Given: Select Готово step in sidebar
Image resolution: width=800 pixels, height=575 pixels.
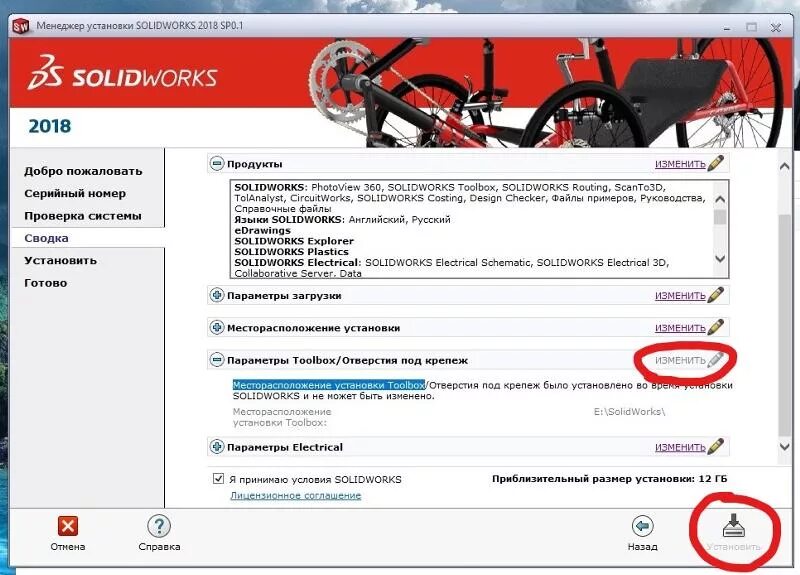Looking at the screenshot, I should [x=45, y=283].
